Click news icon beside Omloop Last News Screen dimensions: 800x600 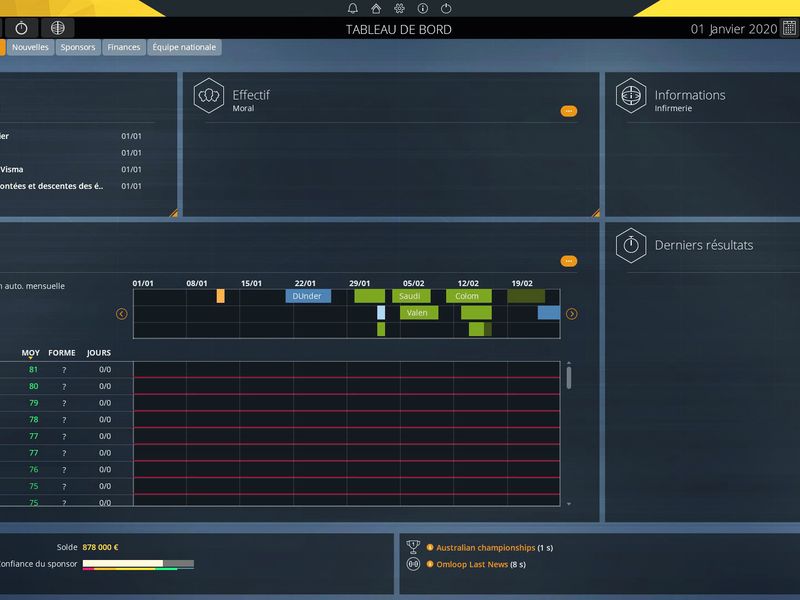[x=413, y=564]
